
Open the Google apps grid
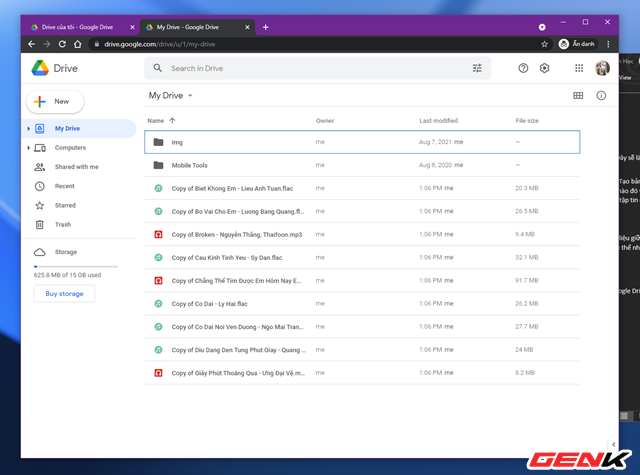[579, 68]
